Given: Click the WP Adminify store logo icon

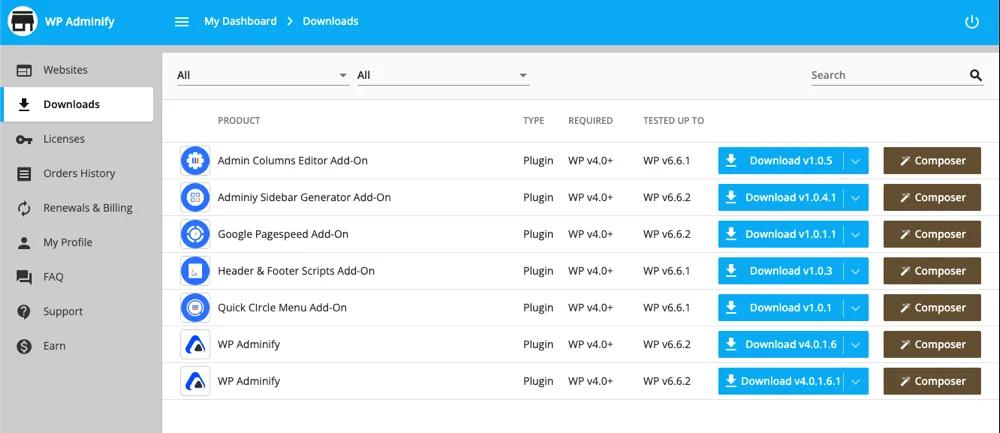Looking at the screenshot, I should (23, 21).
